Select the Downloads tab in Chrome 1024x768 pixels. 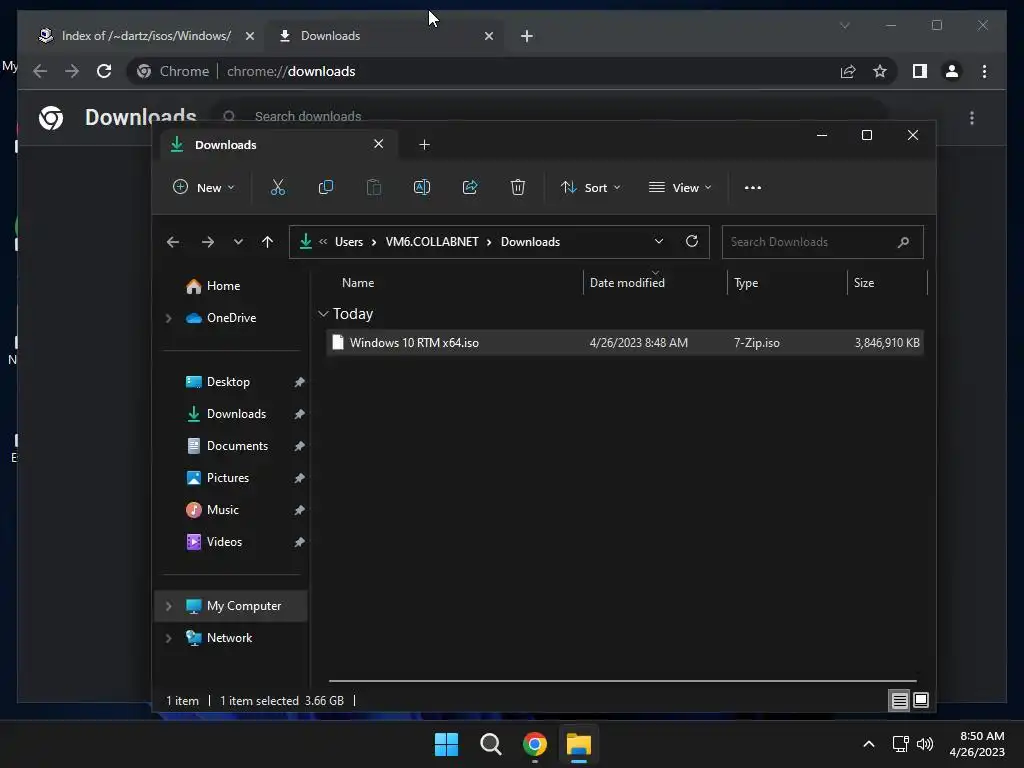(383, 36)
